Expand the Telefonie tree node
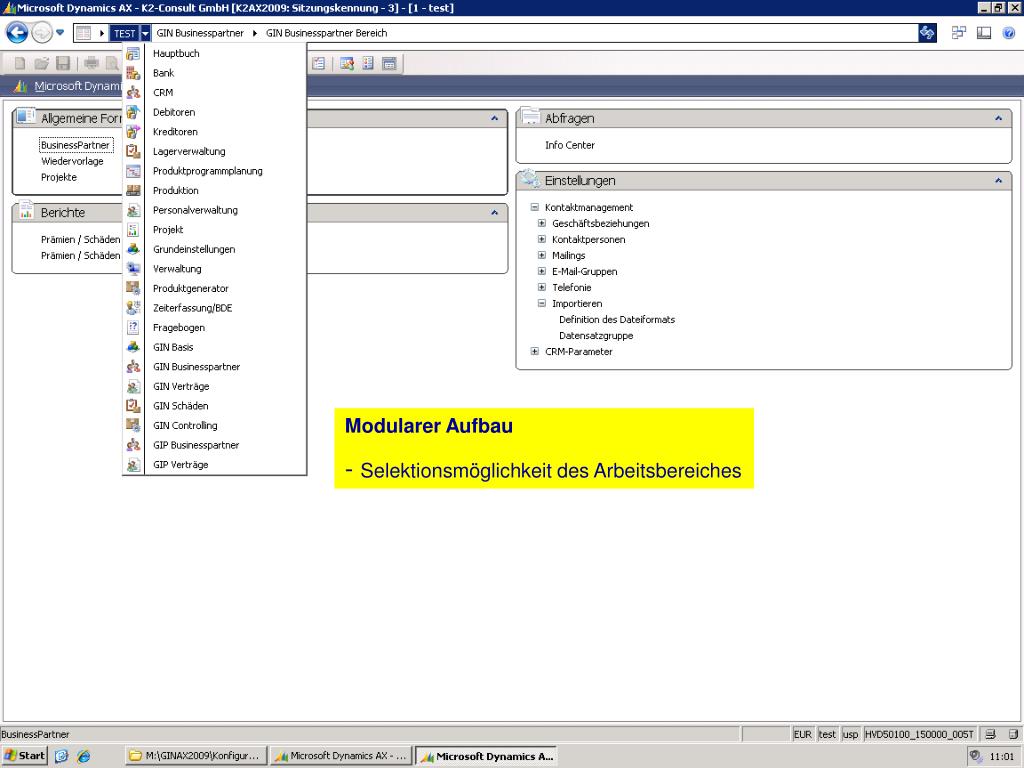 542,287
